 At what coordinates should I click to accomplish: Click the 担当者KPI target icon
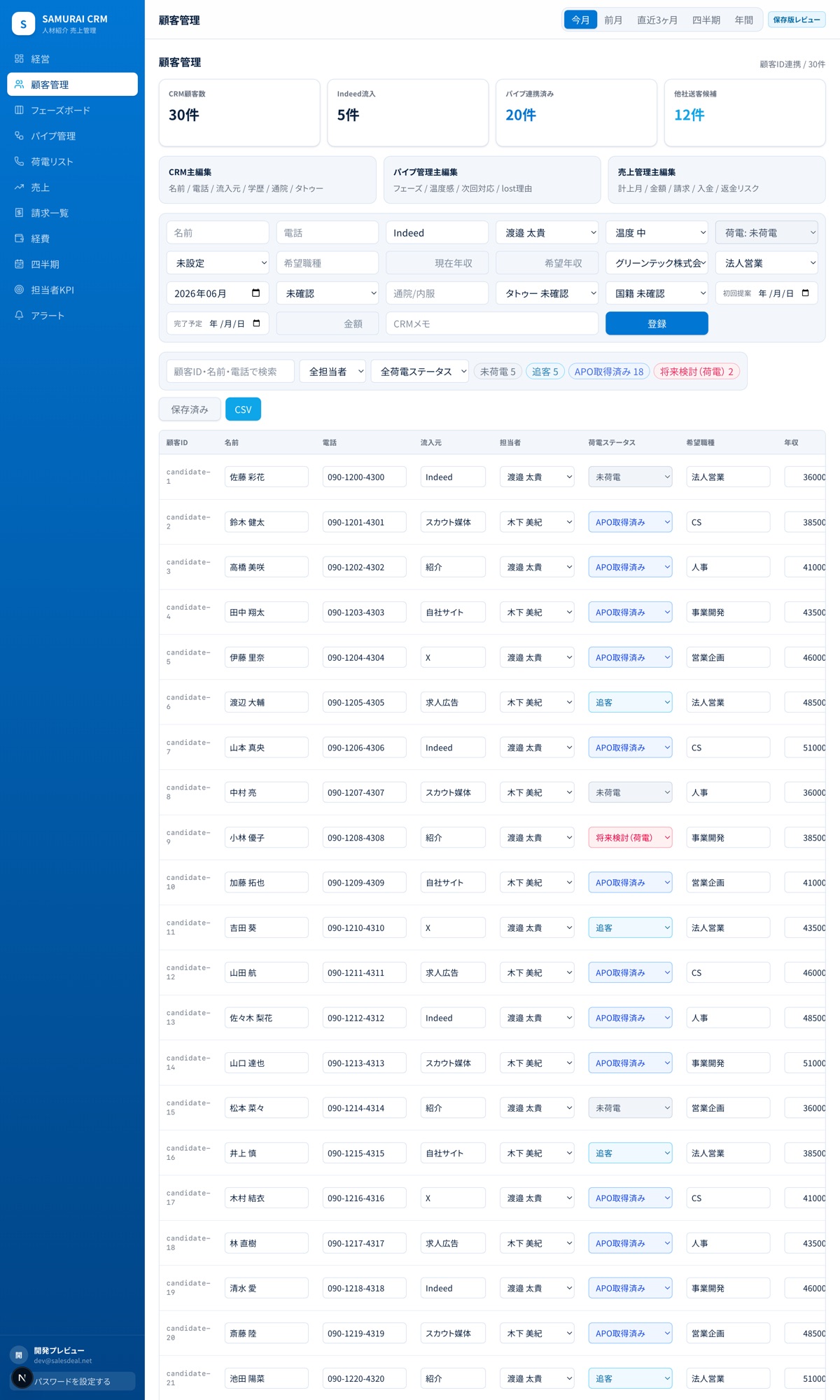pyautogui.click(x=19, y=290)
